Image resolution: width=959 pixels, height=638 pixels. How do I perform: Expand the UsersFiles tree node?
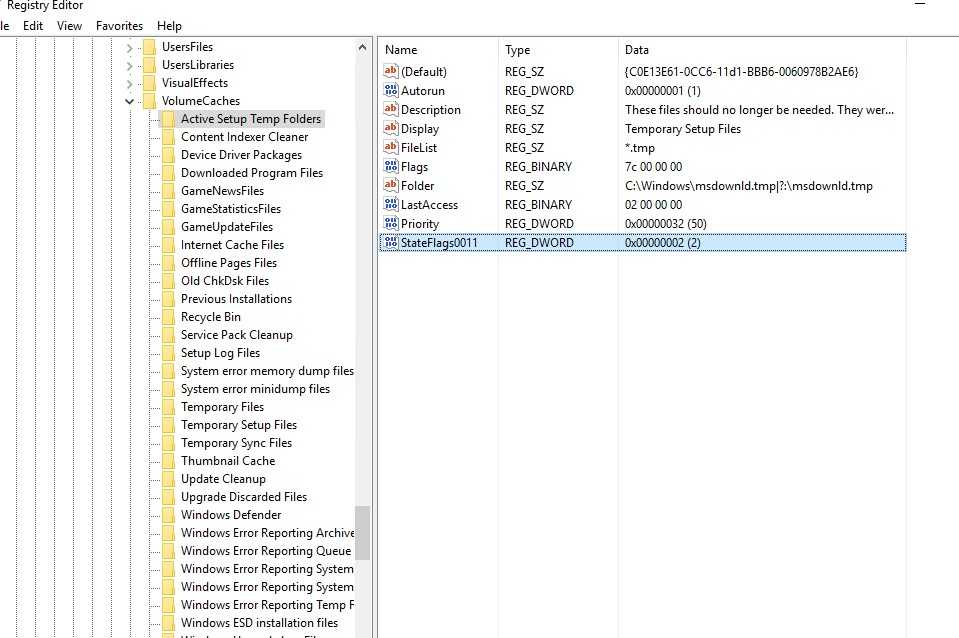pyautogui.click(x=130, y=47)
